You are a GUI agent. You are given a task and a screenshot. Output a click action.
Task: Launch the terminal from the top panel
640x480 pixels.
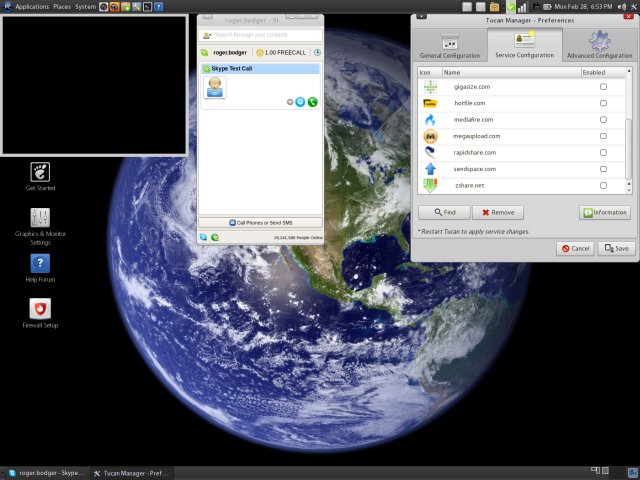pyautogui.click(x=148, y=7)
